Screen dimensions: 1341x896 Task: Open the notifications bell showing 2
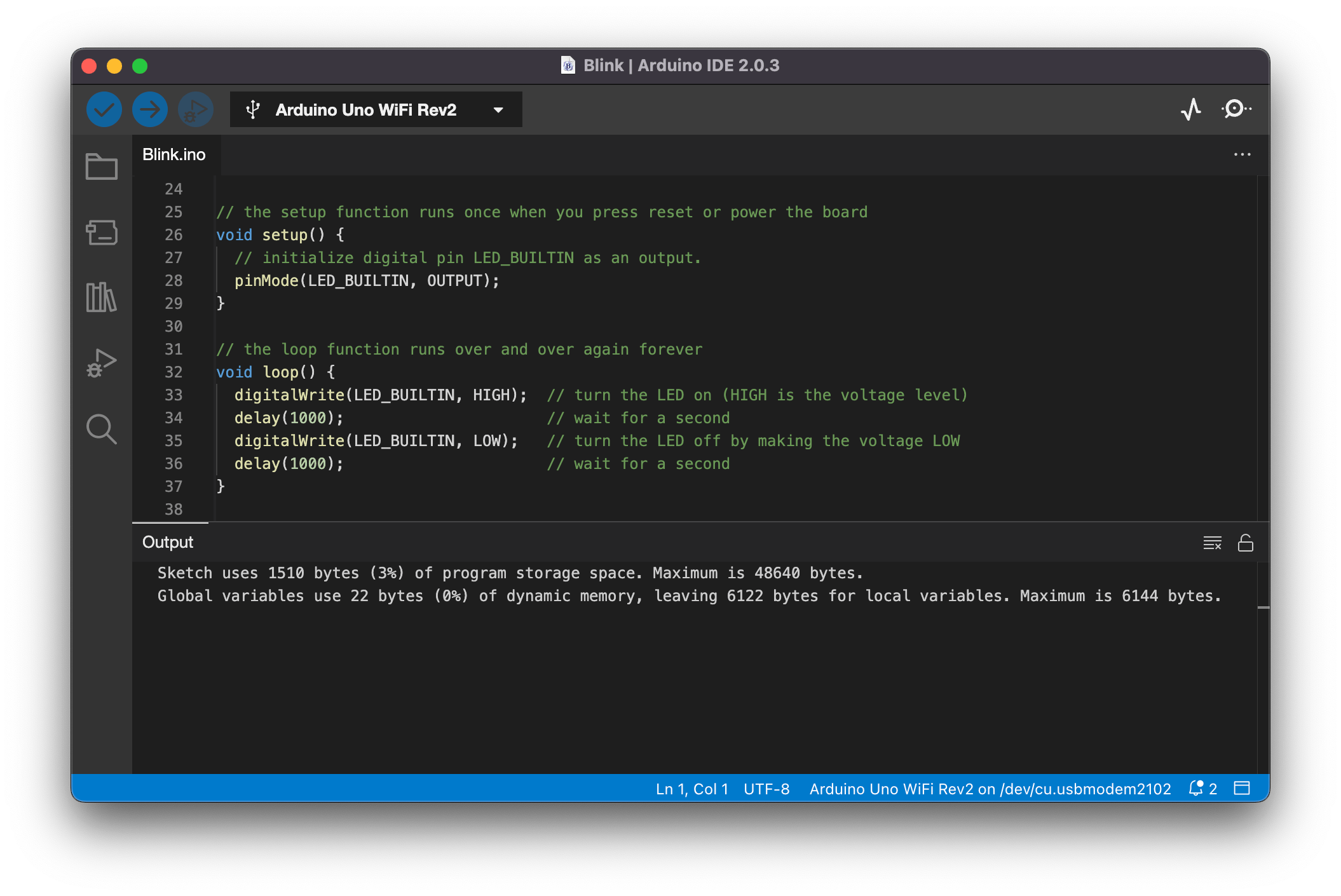coord(1202,789)
